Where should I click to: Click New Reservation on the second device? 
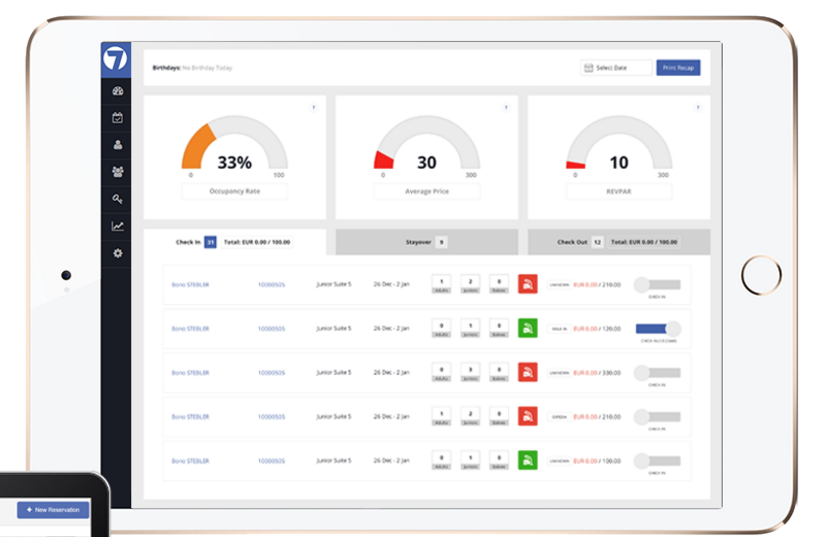point(53,510)
